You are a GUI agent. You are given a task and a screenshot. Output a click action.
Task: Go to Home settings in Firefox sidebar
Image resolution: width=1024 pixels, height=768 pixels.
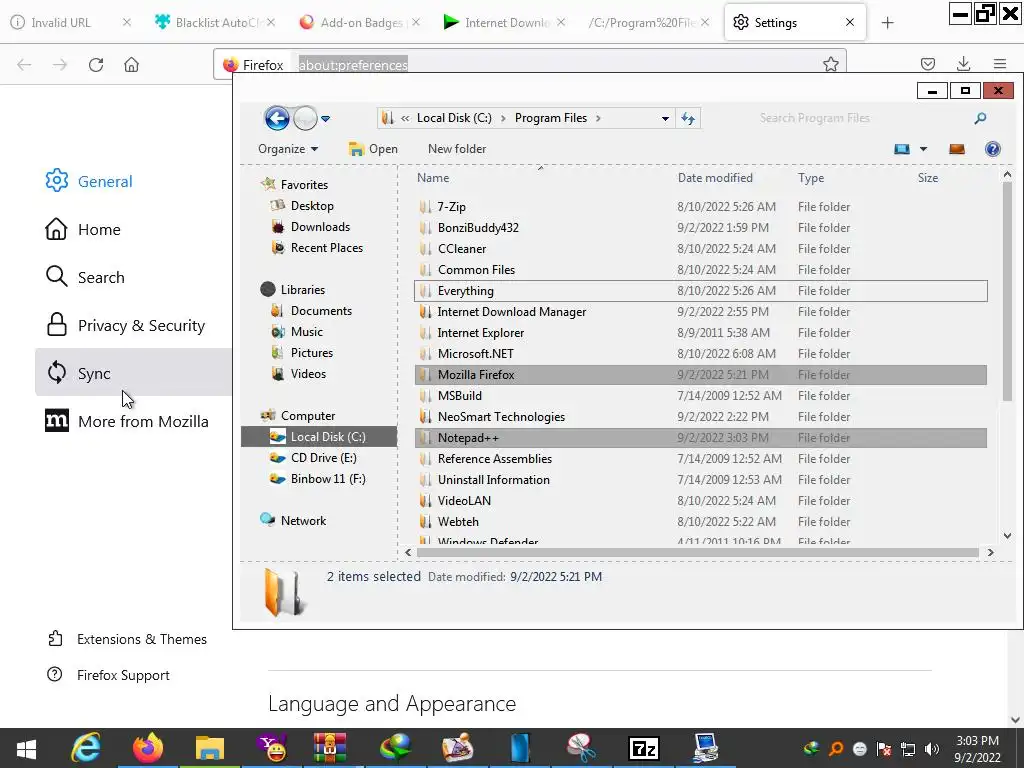coord(83,229)
